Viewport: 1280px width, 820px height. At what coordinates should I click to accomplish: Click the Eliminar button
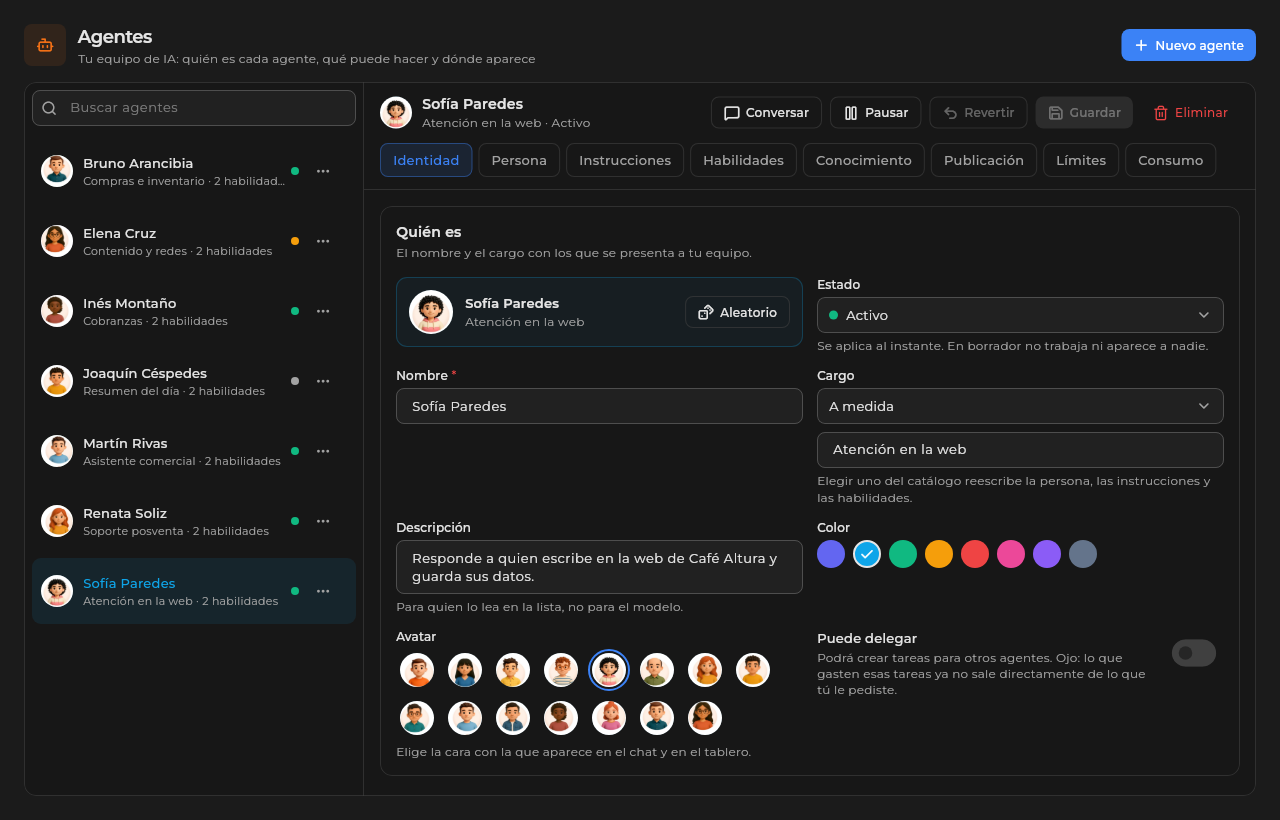1190,113
